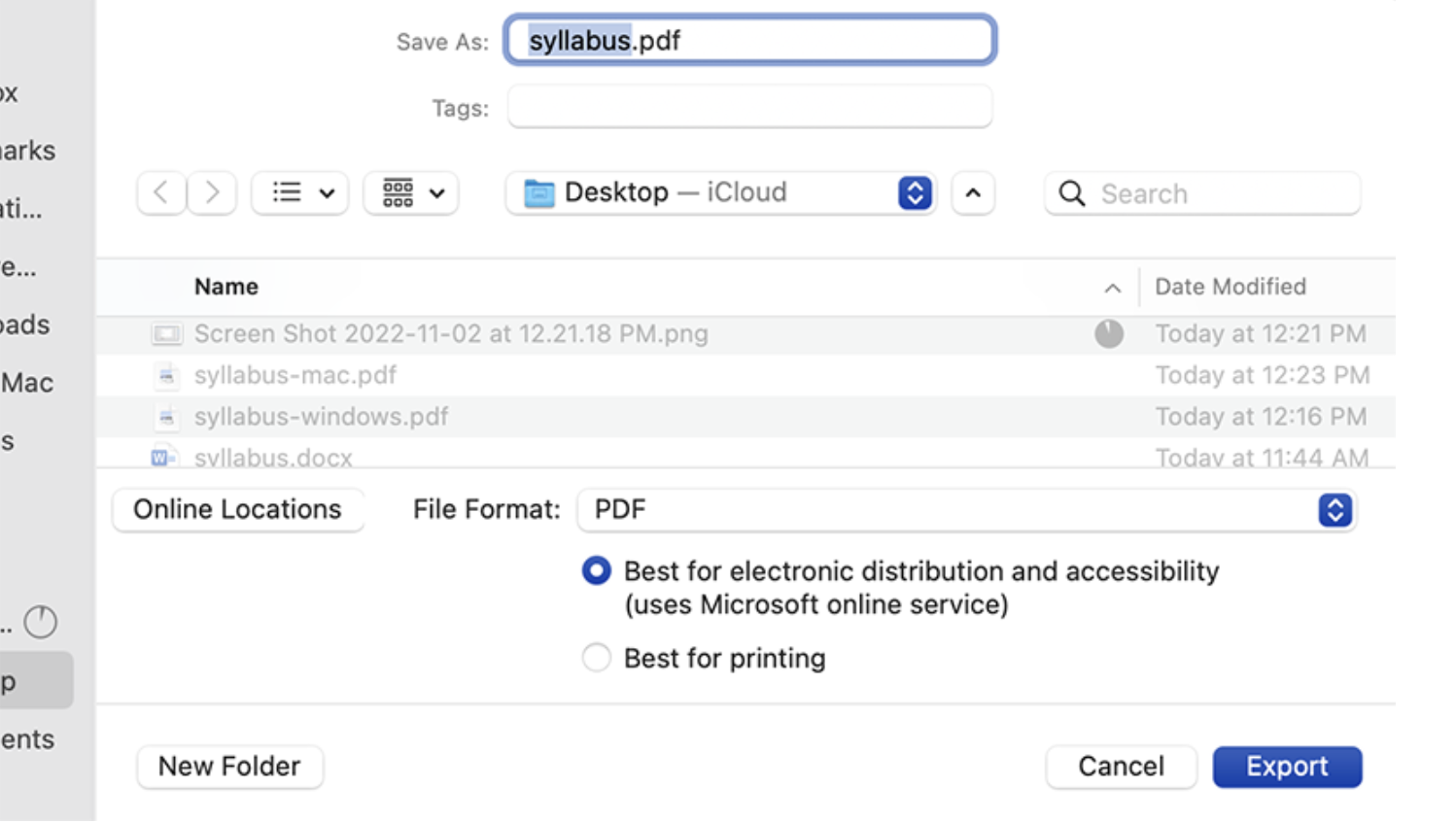Viewport: 1456px width, 822px height.
Task: Click the back navigation arrow
Action: 161,192
